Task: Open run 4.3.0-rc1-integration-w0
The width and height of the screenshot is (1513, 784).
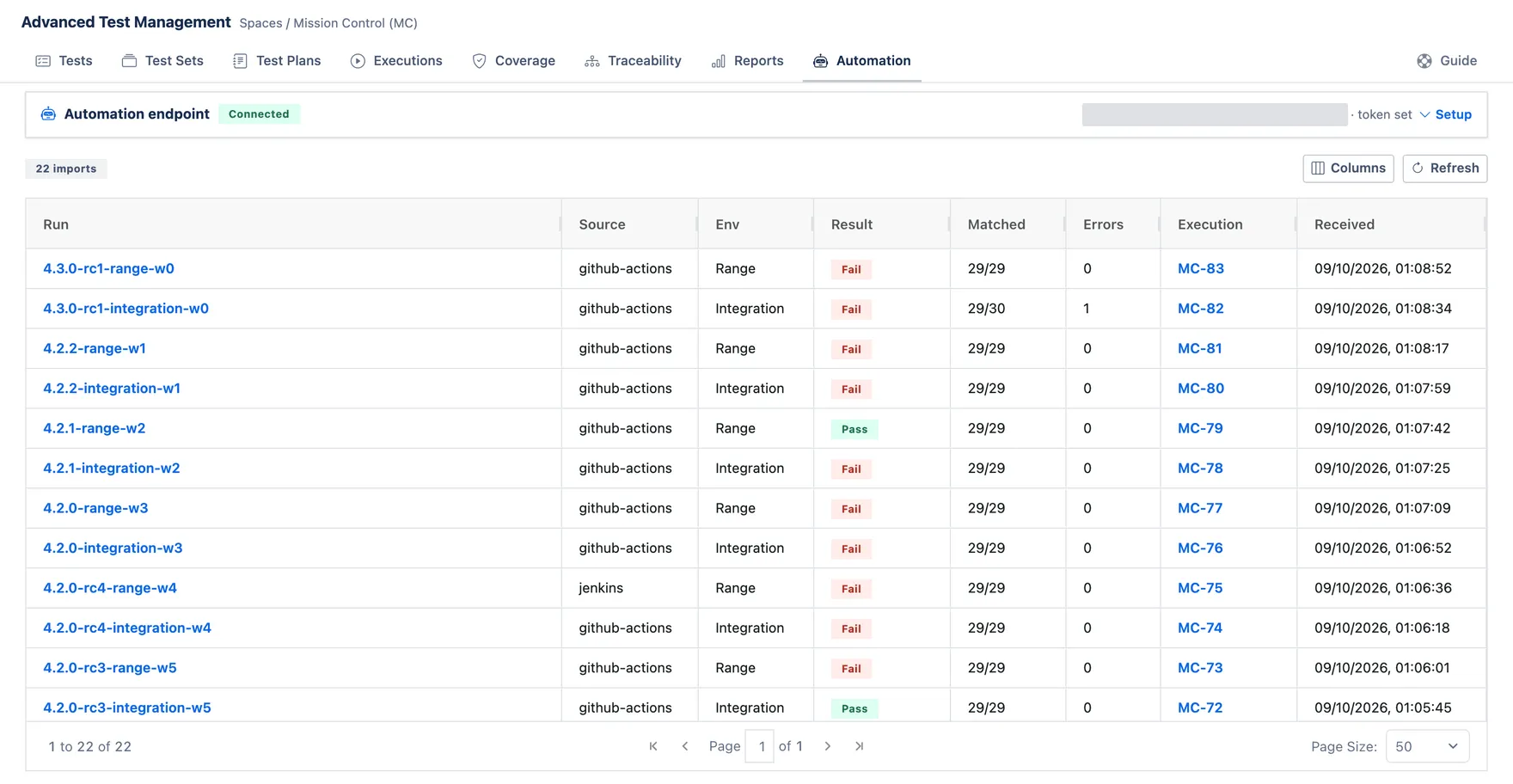Action: pyautogui.click(x=126, y=309)
